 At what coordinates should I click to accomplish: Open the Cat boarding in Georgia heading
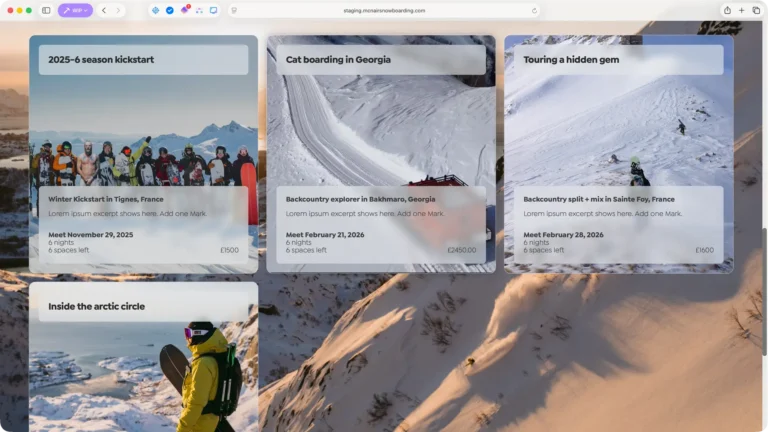coord(338,59)
